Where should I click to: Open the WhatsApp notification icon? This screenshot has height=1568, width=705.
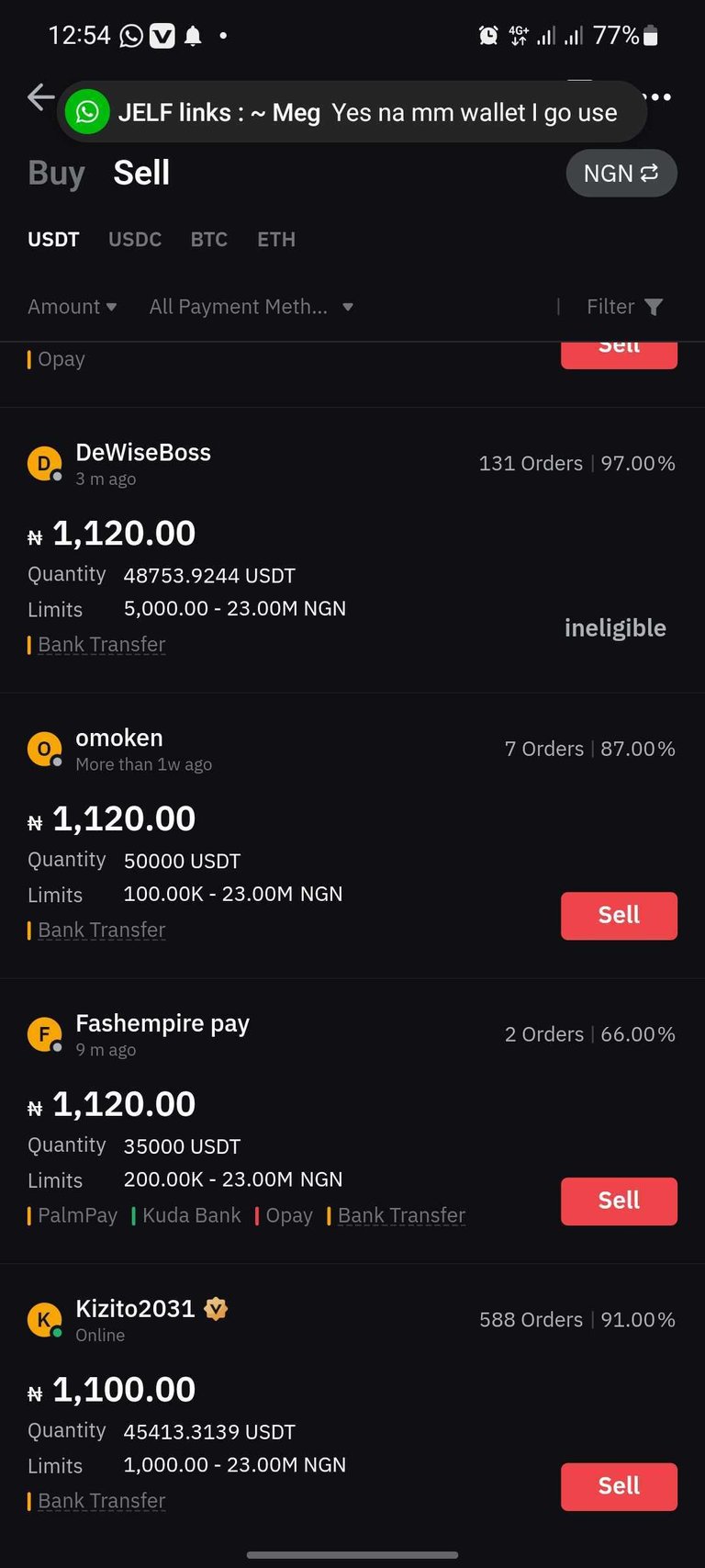[x=87, y=112]
